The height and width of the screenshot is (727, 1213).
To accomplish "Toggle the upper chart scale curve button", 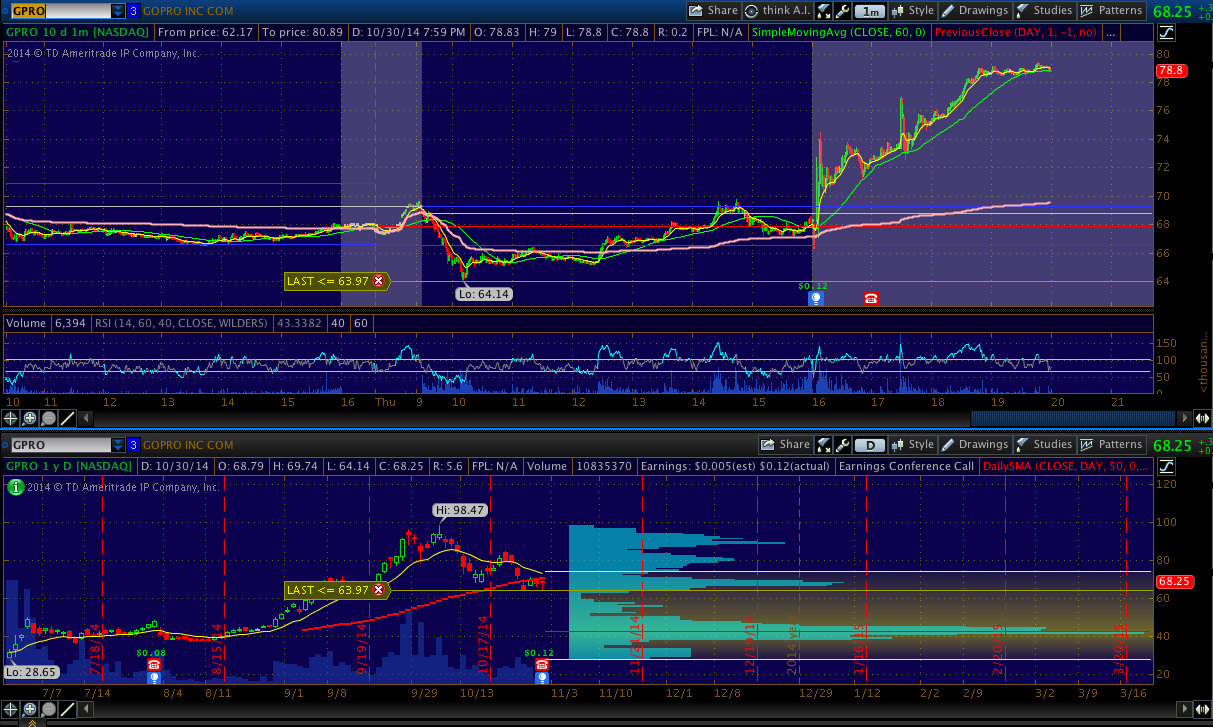I will point(1166,33).
